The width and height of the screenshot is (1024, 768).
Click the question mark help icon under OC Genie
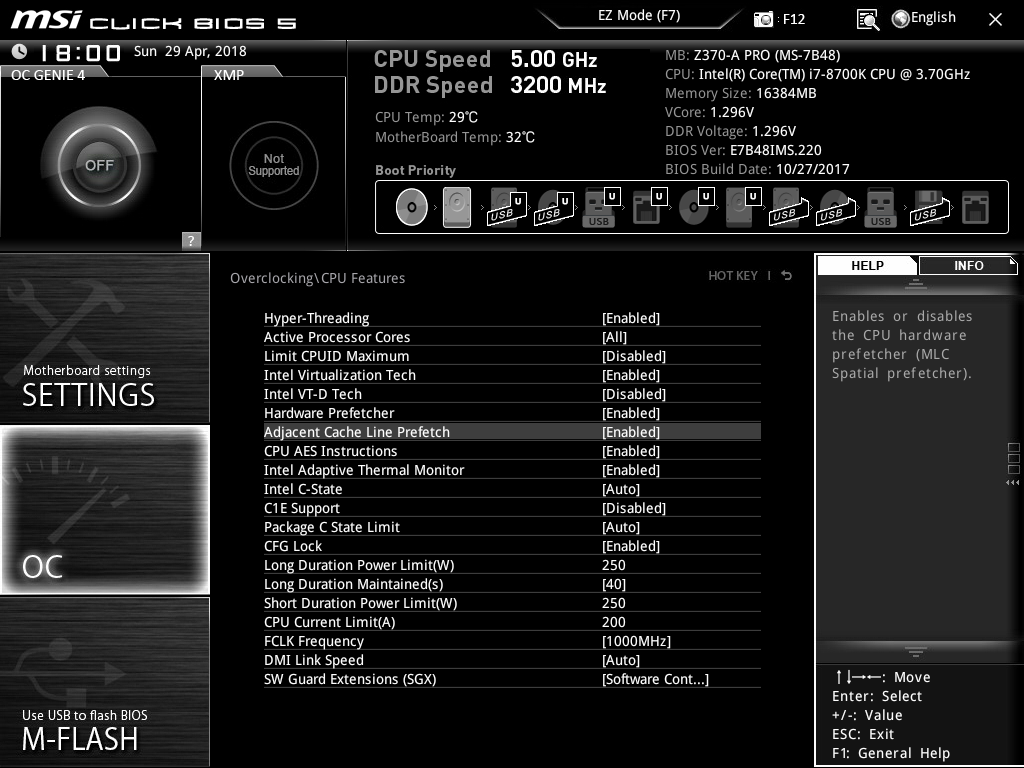point(191,240)
